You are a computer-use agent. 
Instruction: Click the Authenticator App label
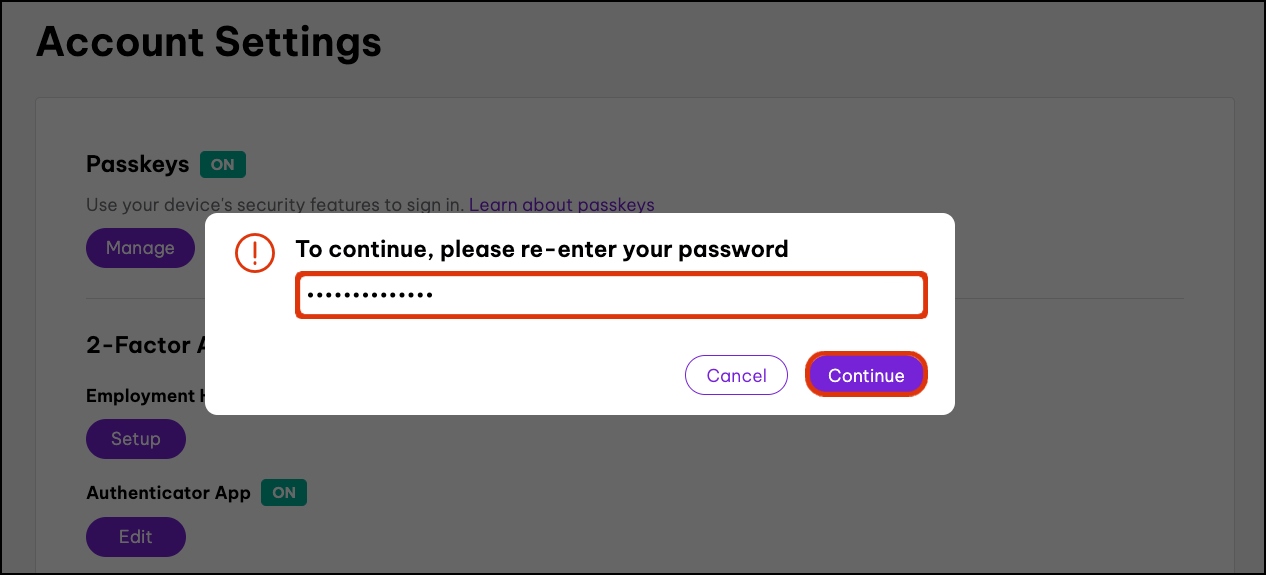(168, 492)
